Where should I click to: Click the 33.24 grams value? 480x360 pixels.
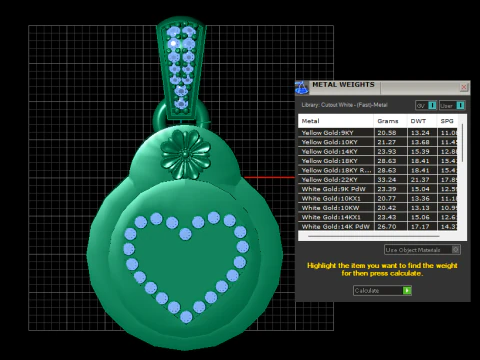387,179
